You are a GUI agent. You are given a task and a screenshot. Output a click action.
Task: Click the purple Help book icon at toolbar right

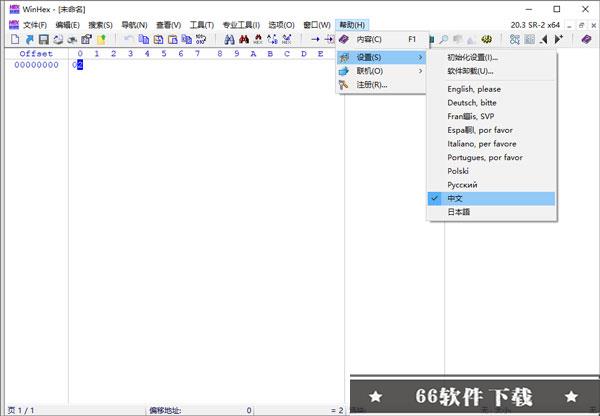click(x=586, y=39)
